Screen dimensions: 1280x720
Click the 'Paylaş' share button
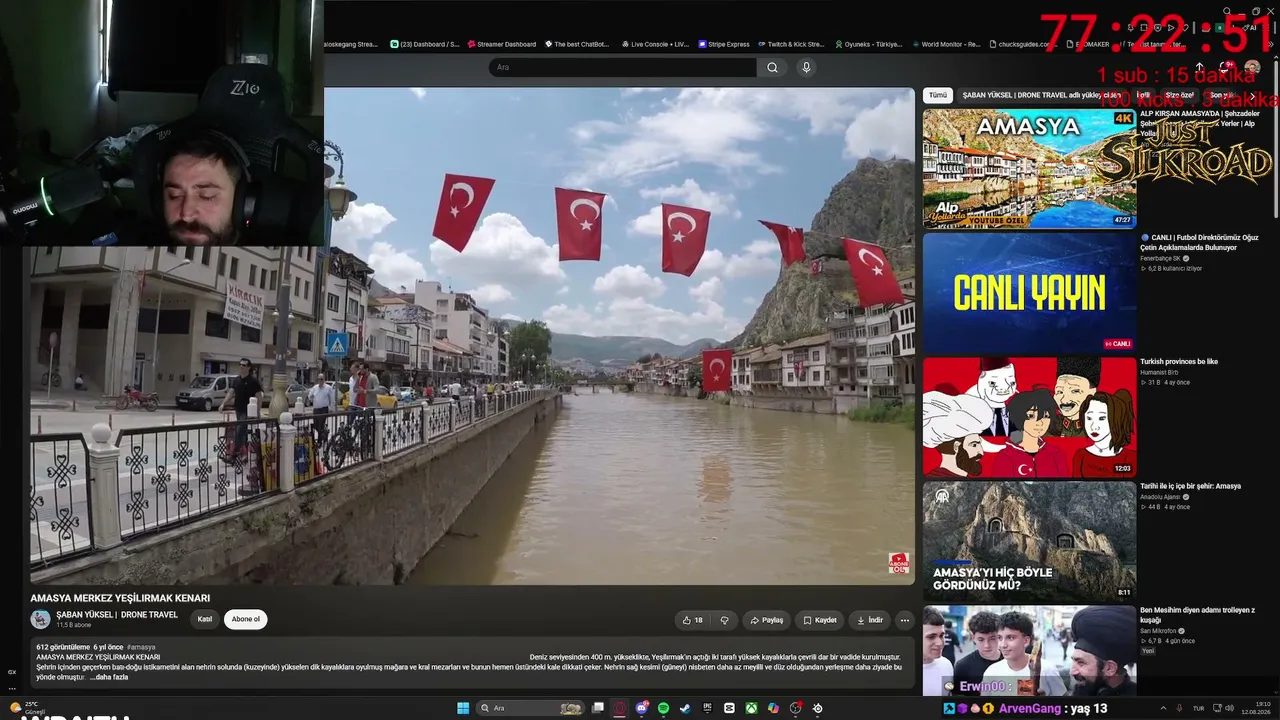(x=766, y=620)
